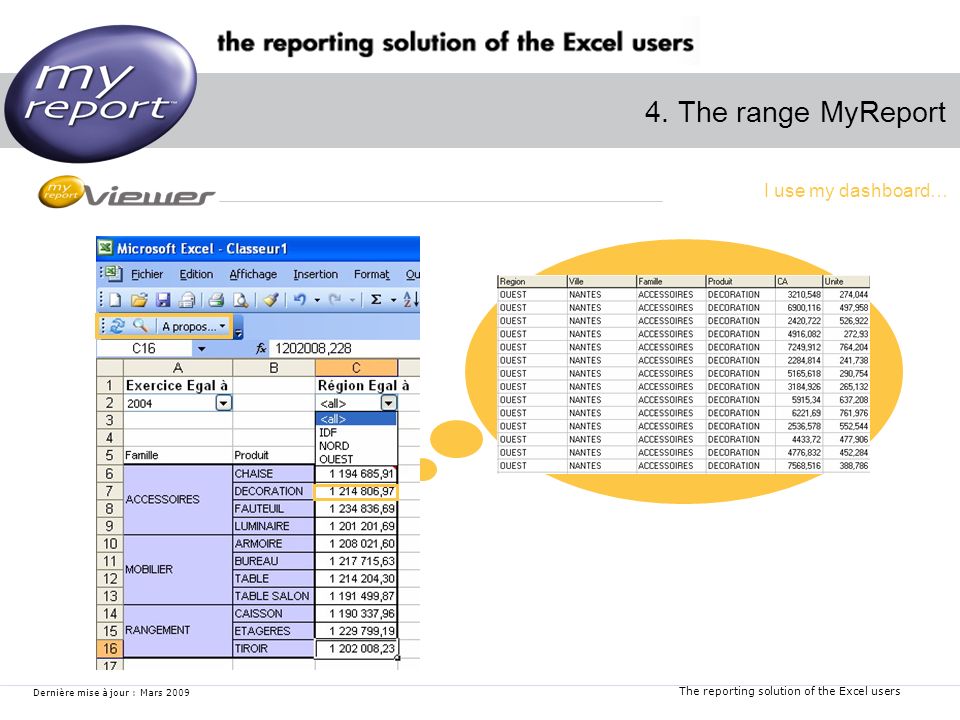Click the Print icon

click(x=216, y=299)
